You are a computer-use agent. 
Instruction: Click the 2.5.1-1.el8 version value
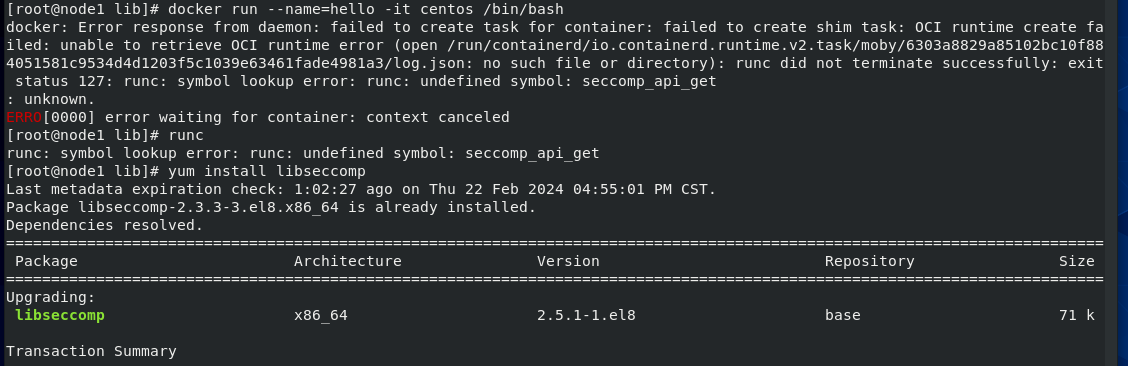[x=586, y=315]
